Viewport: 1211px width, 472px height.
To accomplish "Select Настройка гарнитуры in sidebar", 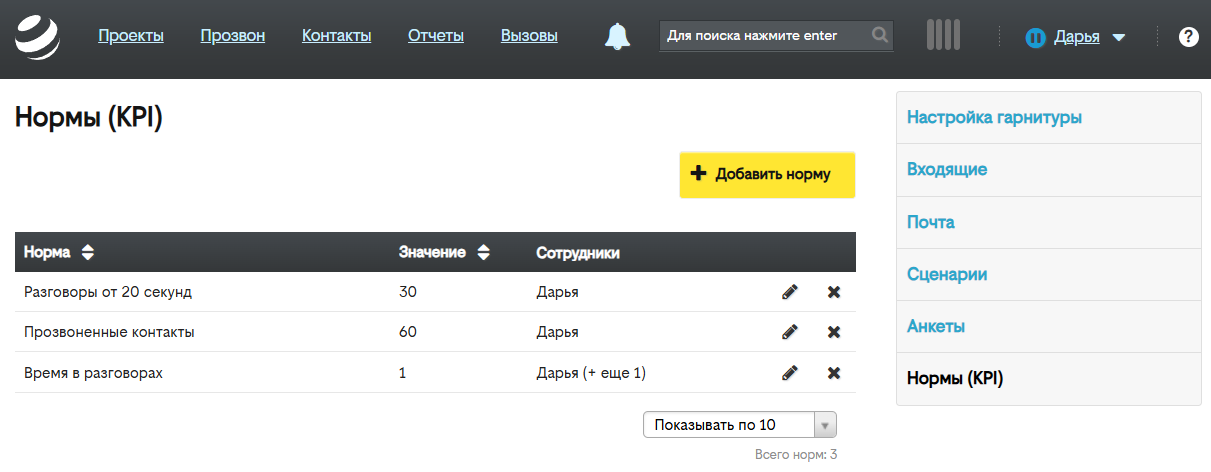I will pos(1048,118).
